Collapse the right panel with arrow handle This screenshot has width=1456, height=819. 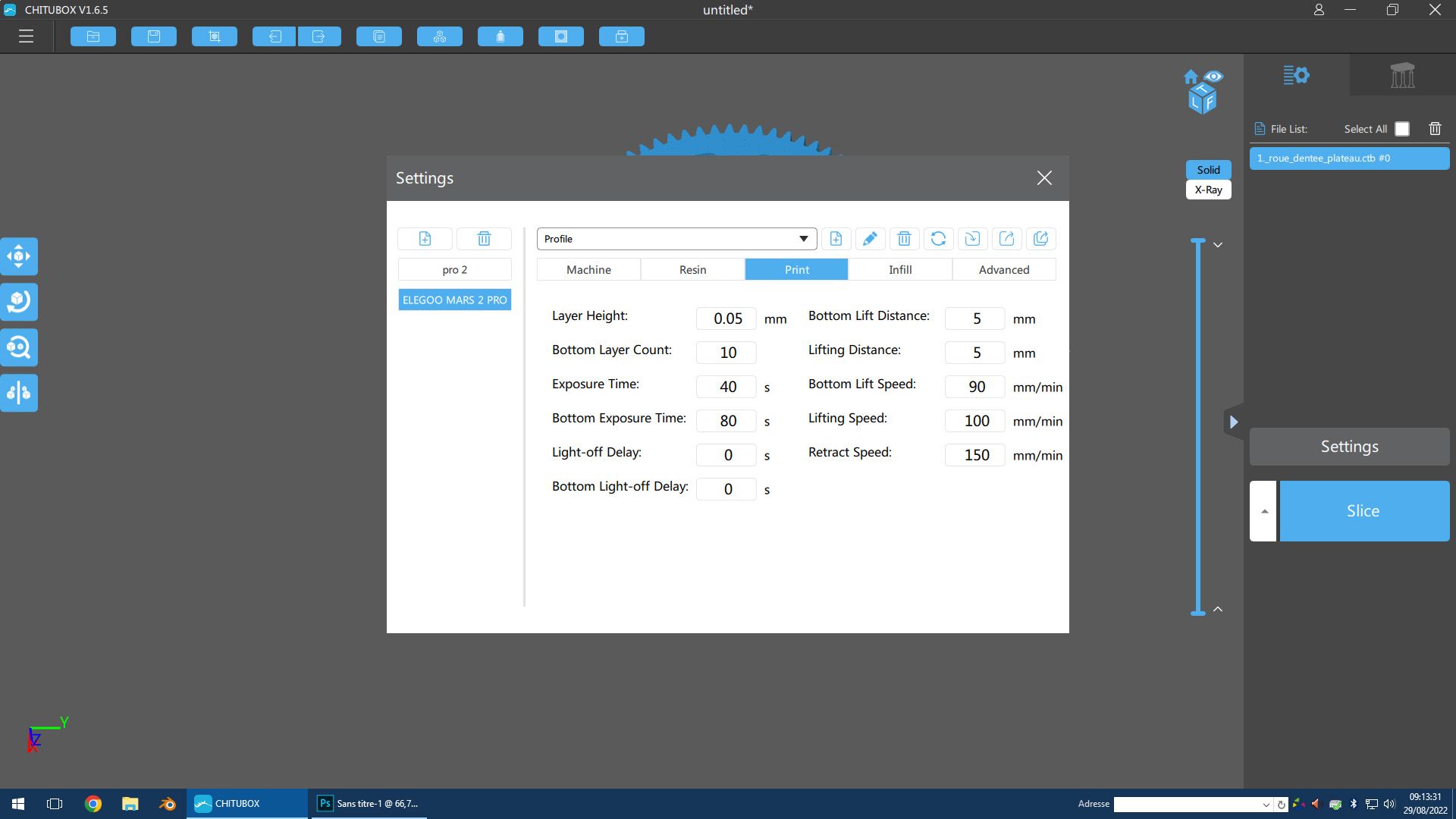coord(1233,422)
